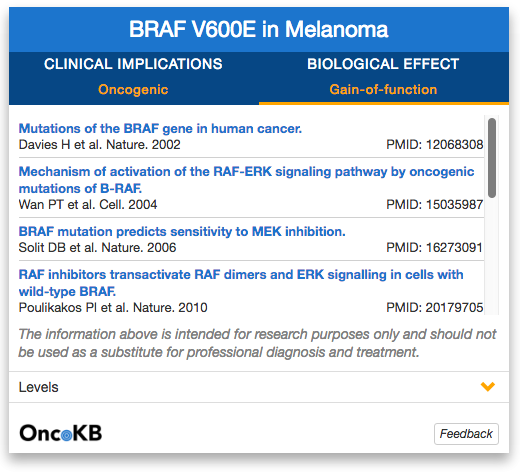
Task: Click the Levels row label
Action: pos(39,387)
